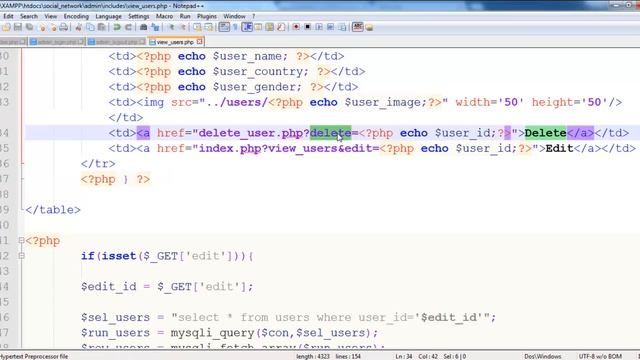Toggle synchronized vertical scrolling icon
The image size is (640, 360).
(x=198, y=27)
